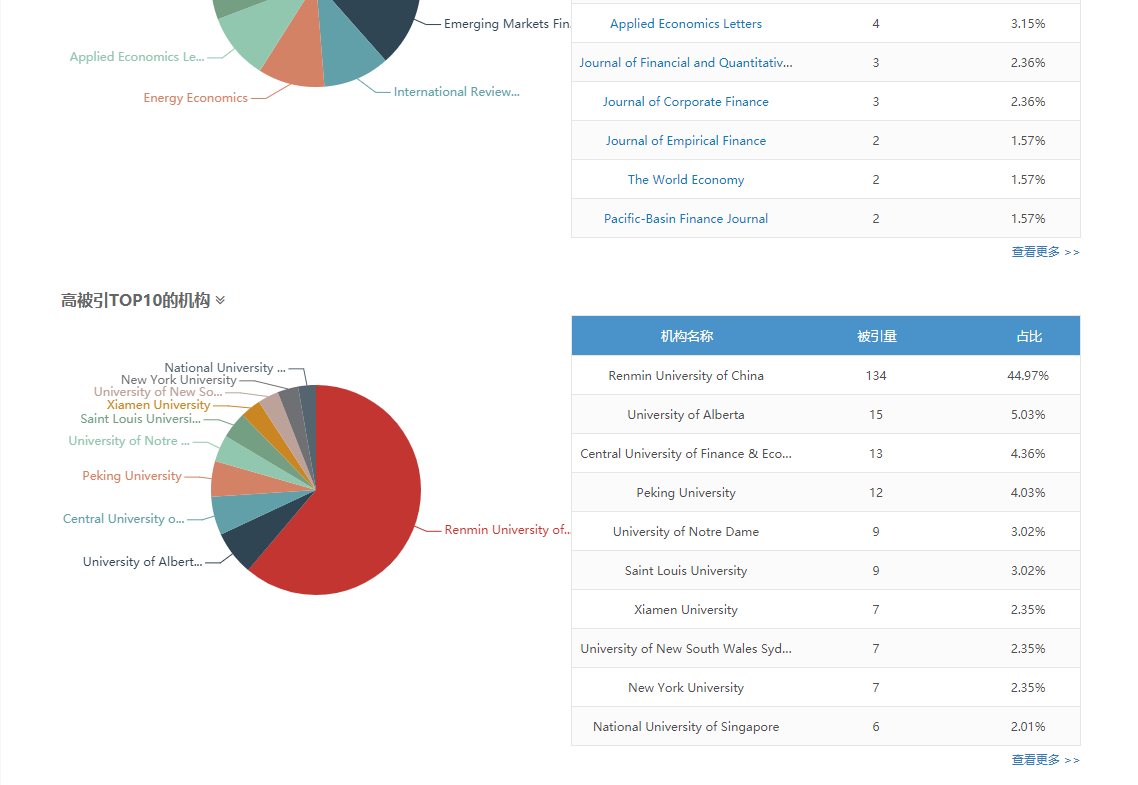Select University of Notre Dame table cell
The height and width of the screenshot is (785, 1138).
click(x=686, y=532)
